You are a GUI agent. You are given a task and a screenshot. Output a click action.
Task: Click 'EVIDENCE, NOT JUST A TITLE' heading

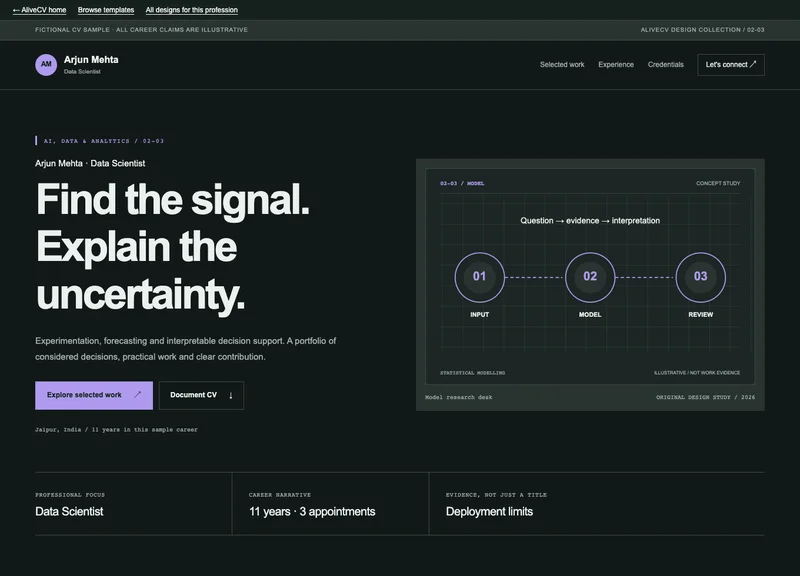pyautogui.click(x=496, y=495)
